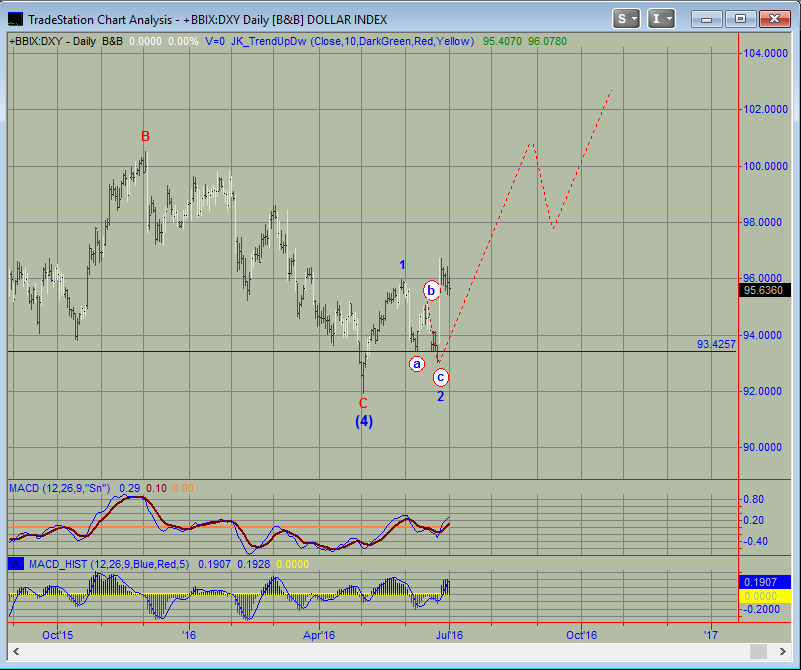Click the right arrow of horizontal scrollbar
Screen dimensions: 801x670
click(x=782, y=651)
